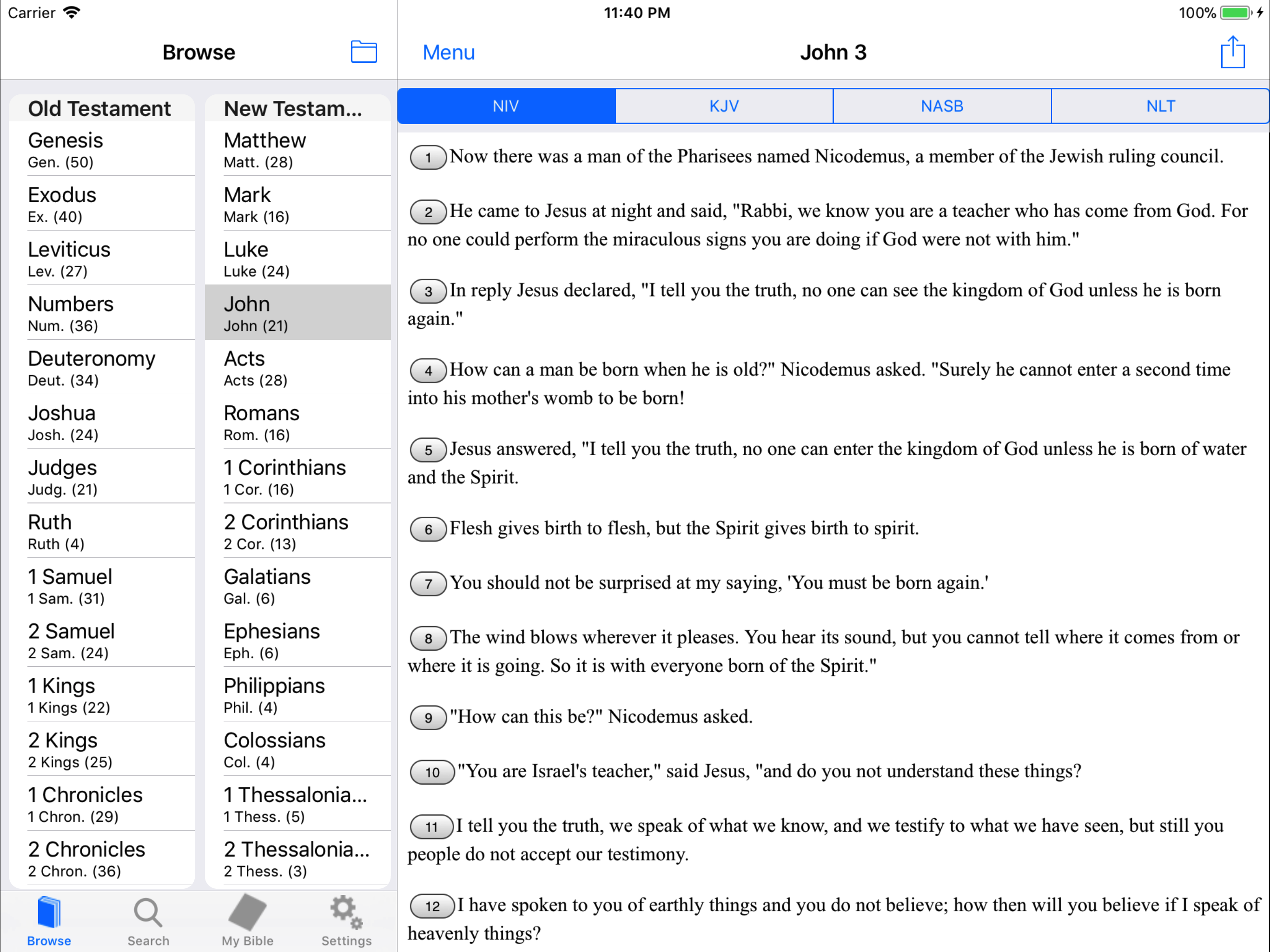Tap the verse 5 number badge
Image resolution: width=1270 pixels, height=952 pixels.
[x=428, y=450]
